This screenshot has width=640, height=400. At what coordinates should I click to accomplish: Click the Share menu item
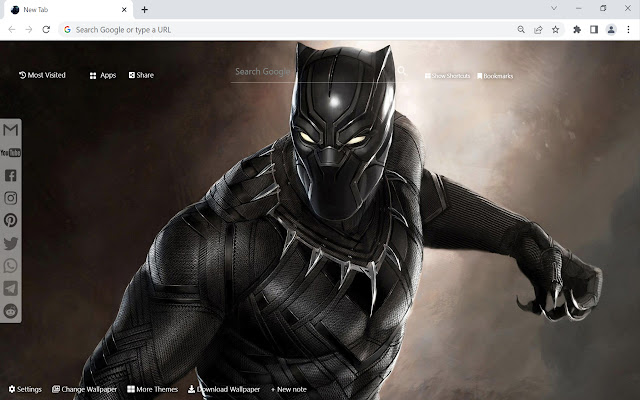point(141,75)
